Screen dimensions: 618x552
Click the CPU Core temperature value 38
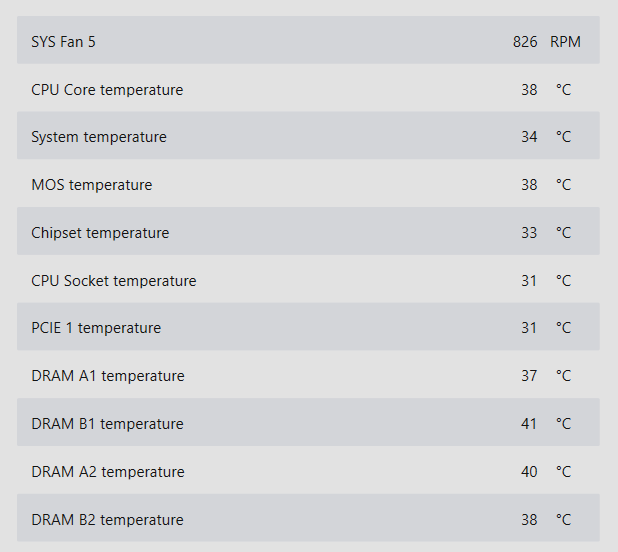529,90
